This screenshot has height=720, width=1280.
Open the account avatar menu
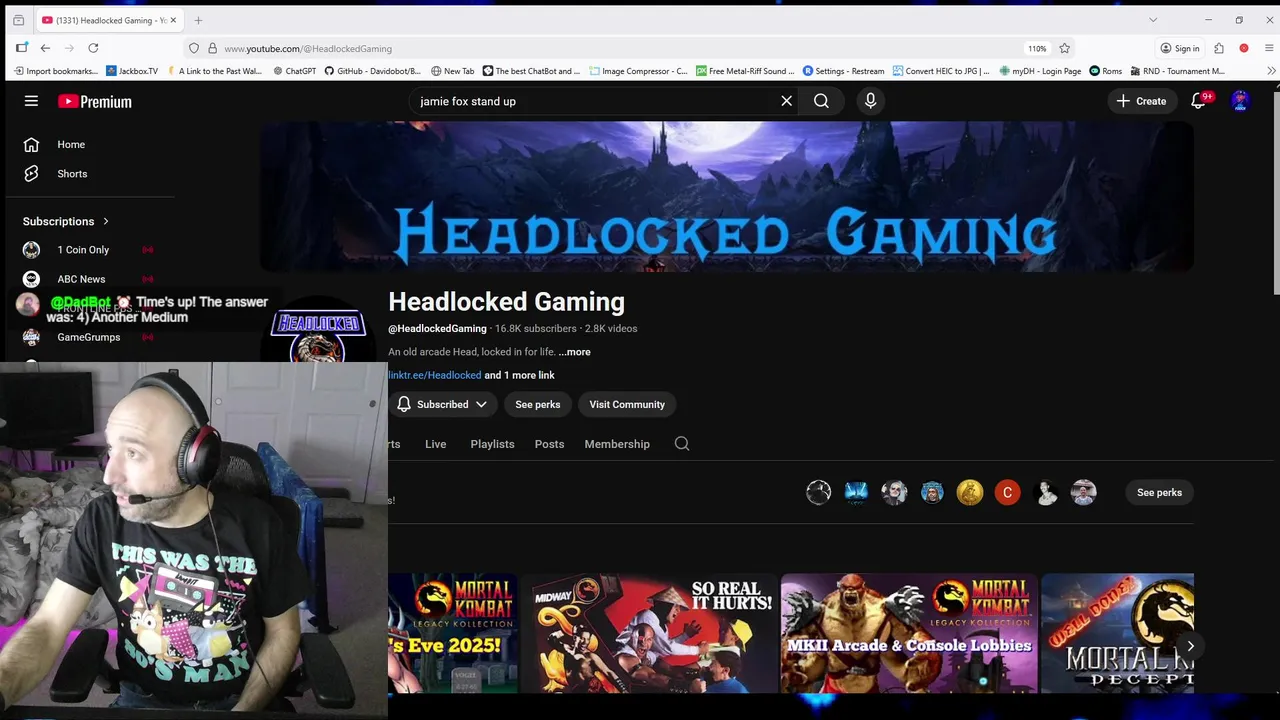point(1240,101)
